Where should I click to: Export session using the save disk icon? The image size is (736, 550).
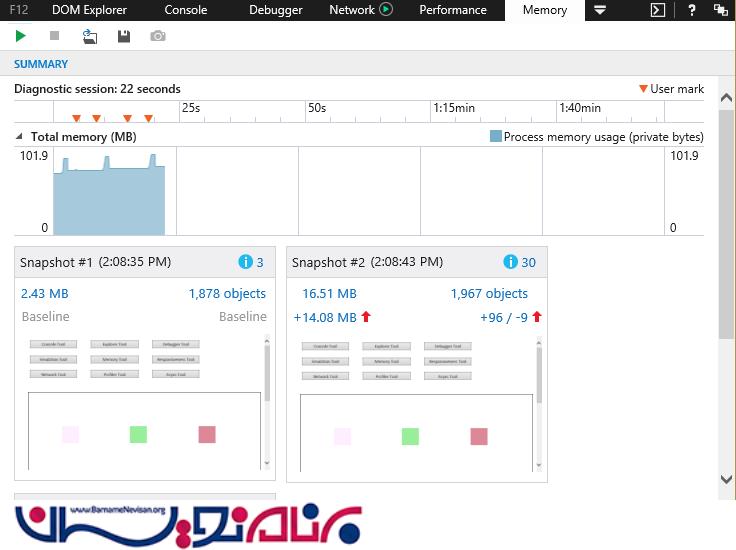[124, 36]
